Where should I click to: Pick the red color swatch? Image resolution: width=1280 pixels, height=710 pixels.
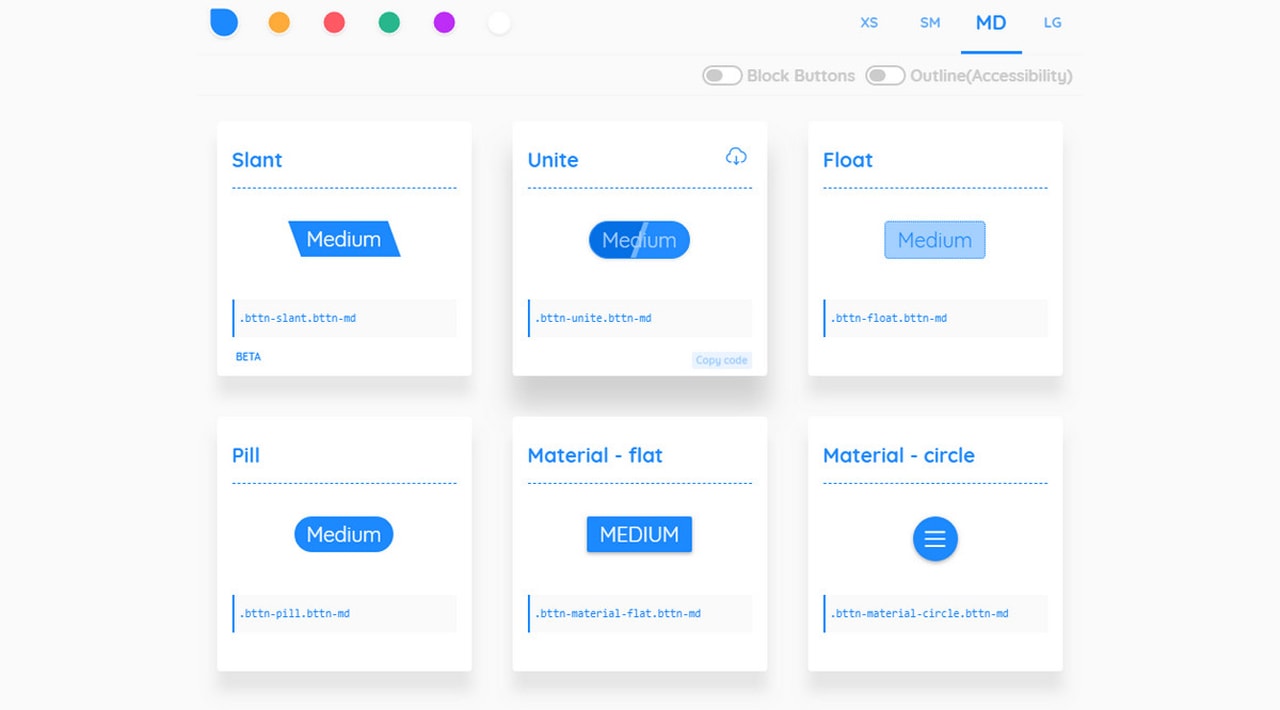[x=334, y=23]
